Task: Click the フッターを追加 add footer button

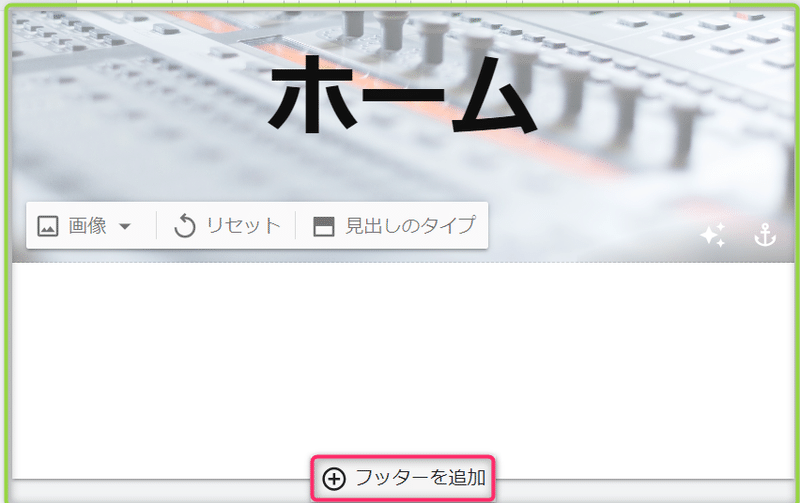Action: point(403,479)
